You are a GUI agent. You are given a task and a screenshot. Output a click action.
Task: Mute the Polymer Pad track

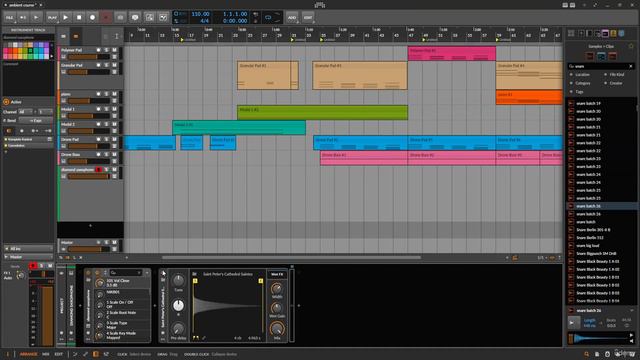[x=114, y=50]
